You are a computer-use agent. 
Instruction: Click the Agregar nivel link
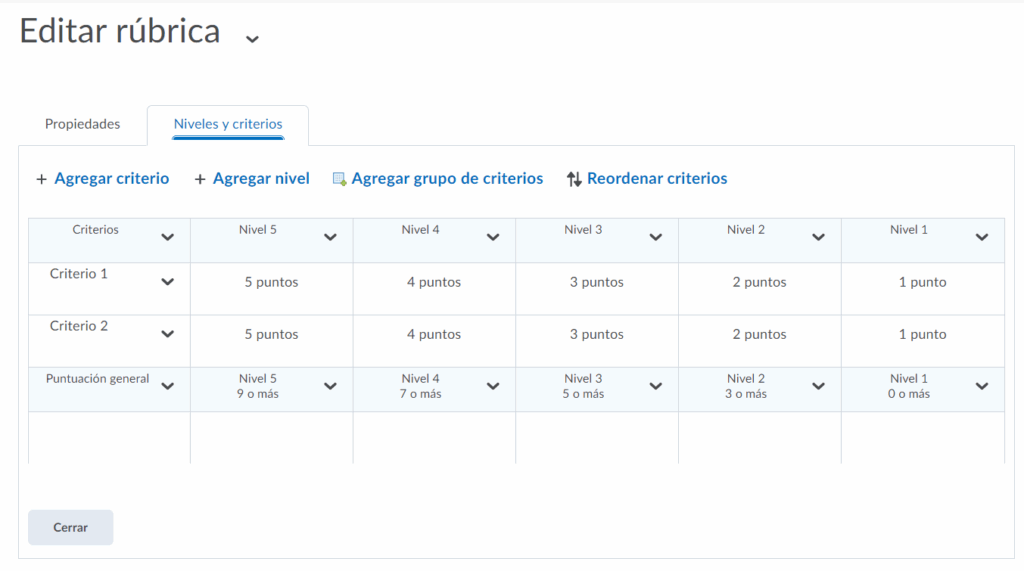261,179
